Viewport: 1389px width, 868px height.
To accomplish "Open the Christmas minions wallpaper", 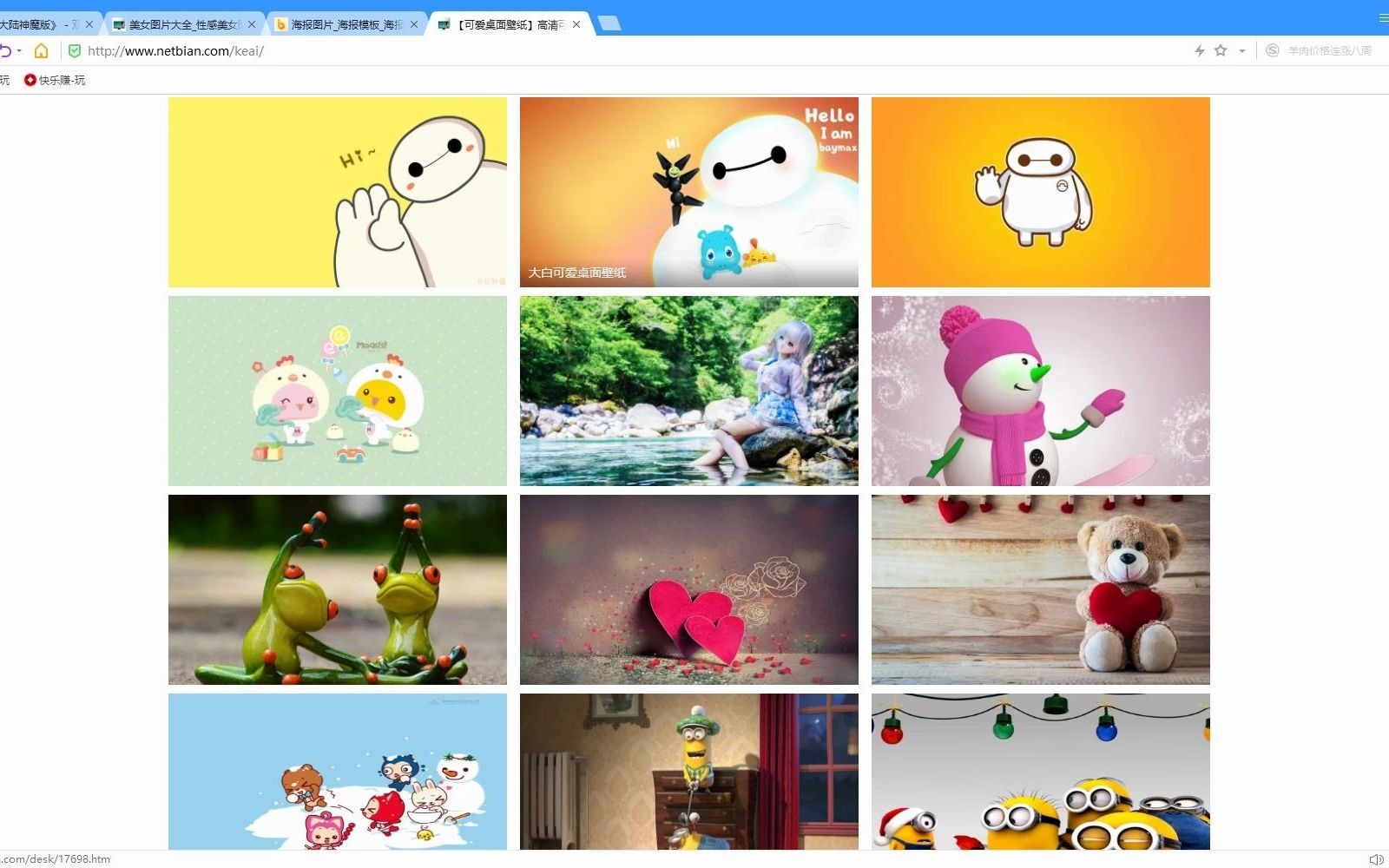I will [1041, 772].
